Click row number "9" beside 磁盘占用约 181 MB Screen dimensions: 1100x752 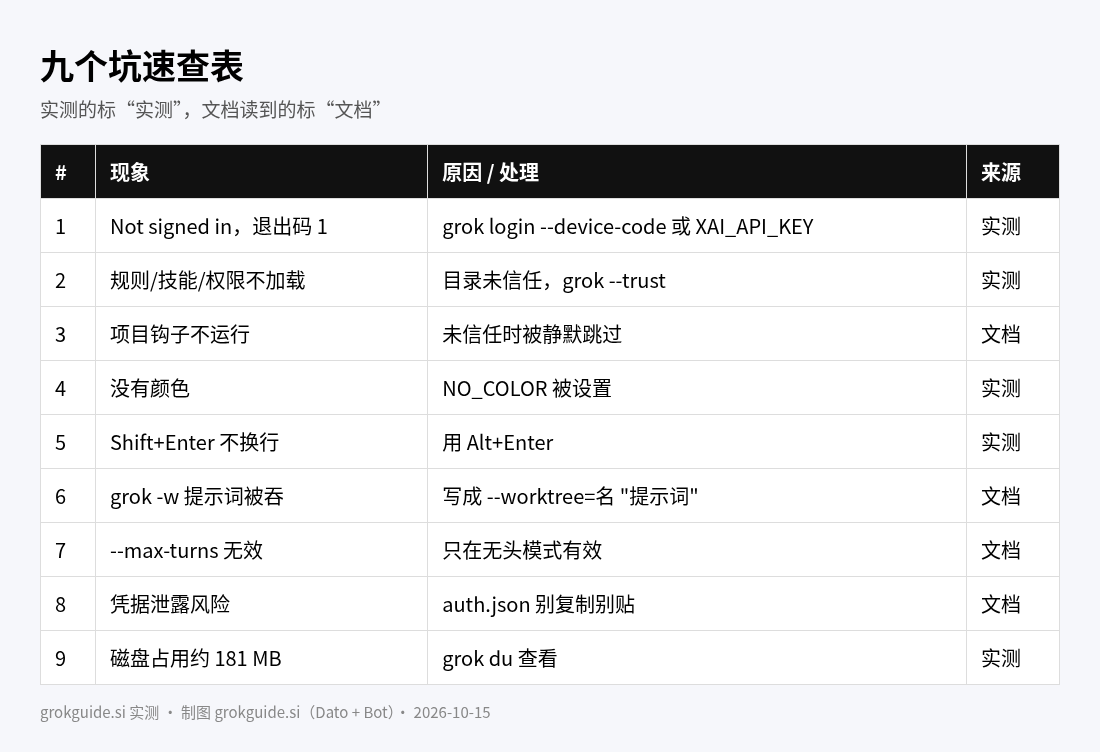[68, 658]
